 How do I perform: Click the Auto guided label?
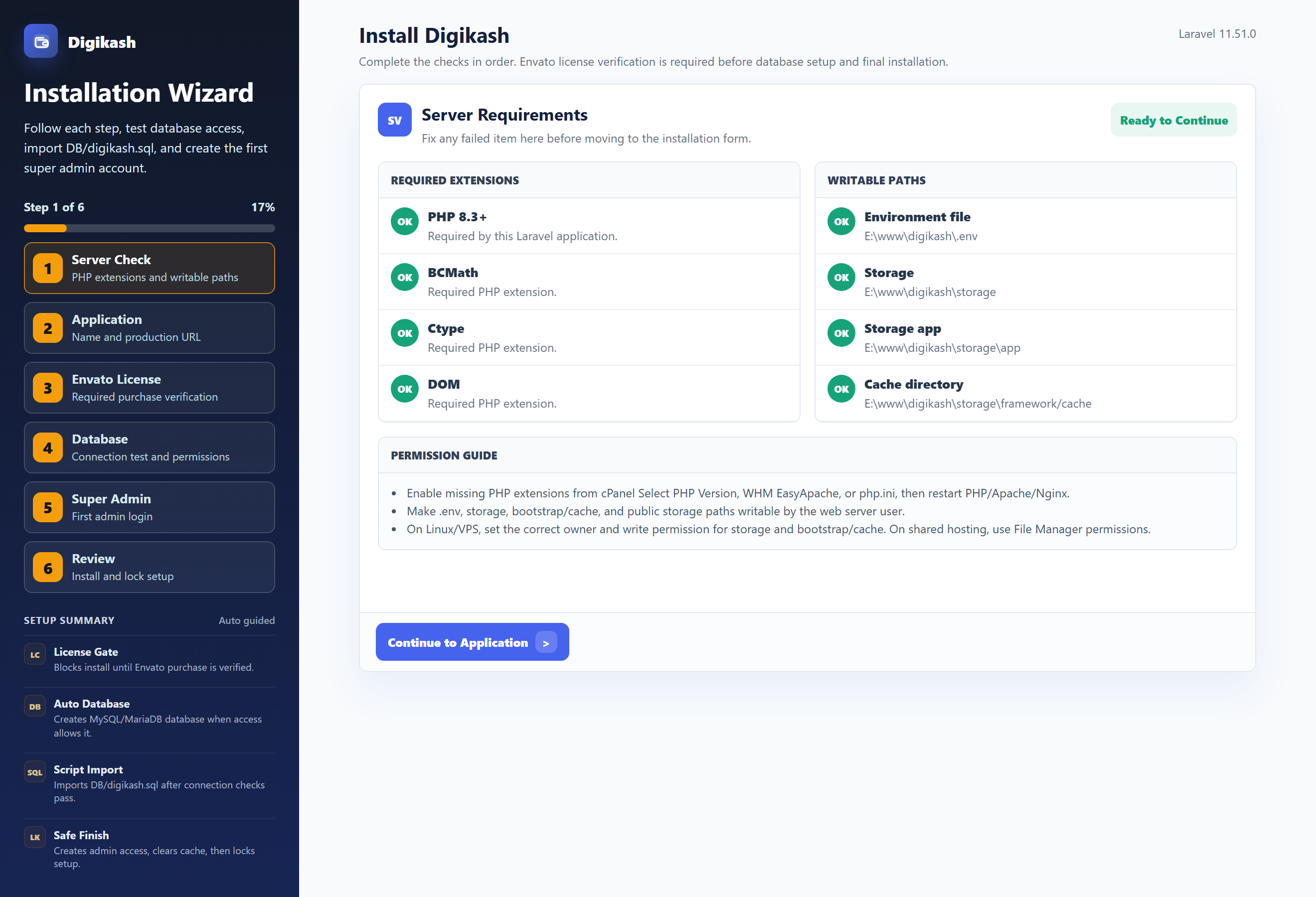pyautogui.click(x=247, y=620)
